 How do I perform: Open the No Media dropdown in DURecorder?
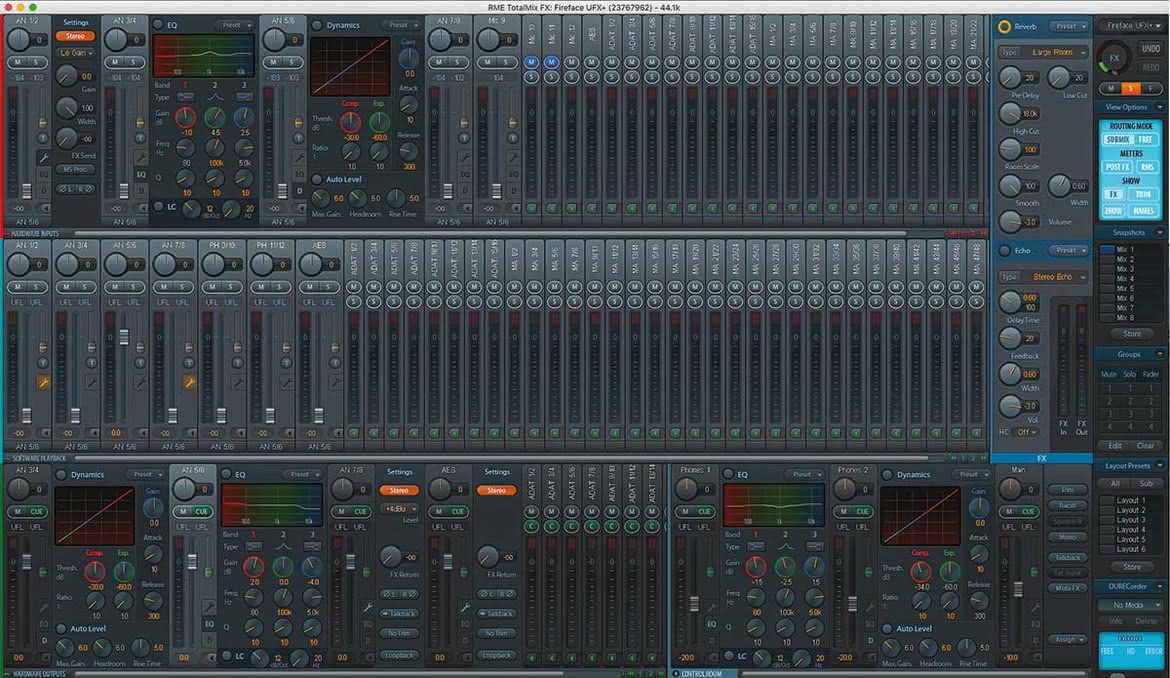(1132, 605)
